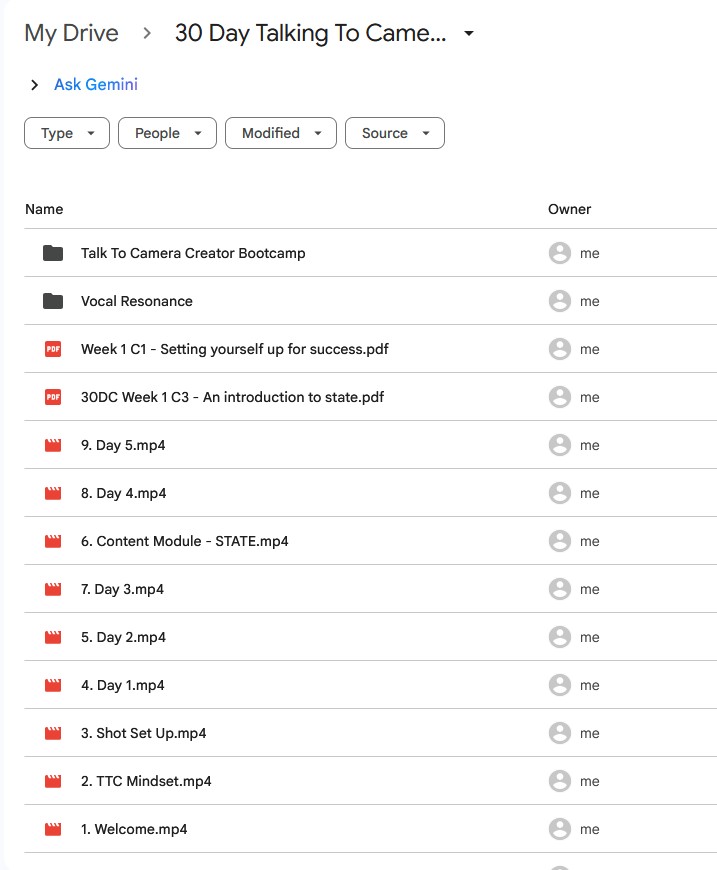Open the People filter dropdown
This screenshot has width=717, height=870.
pyautogui.click(x=167, y=133)
